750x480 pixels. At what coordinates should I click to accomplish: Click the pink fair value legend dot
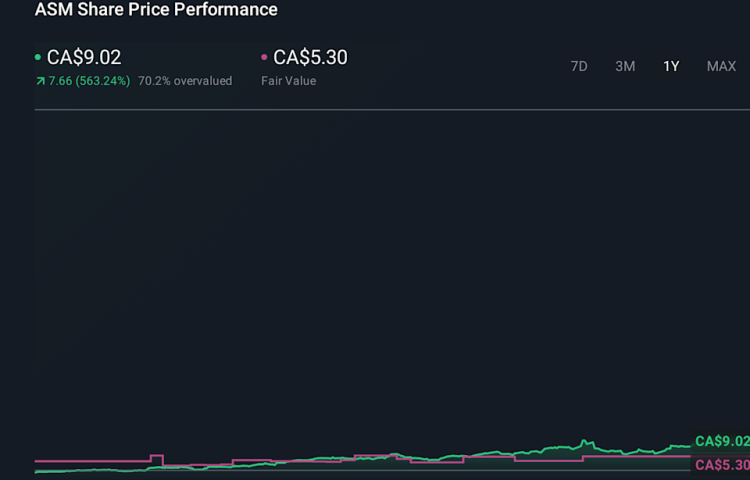(x=264, y=58)
